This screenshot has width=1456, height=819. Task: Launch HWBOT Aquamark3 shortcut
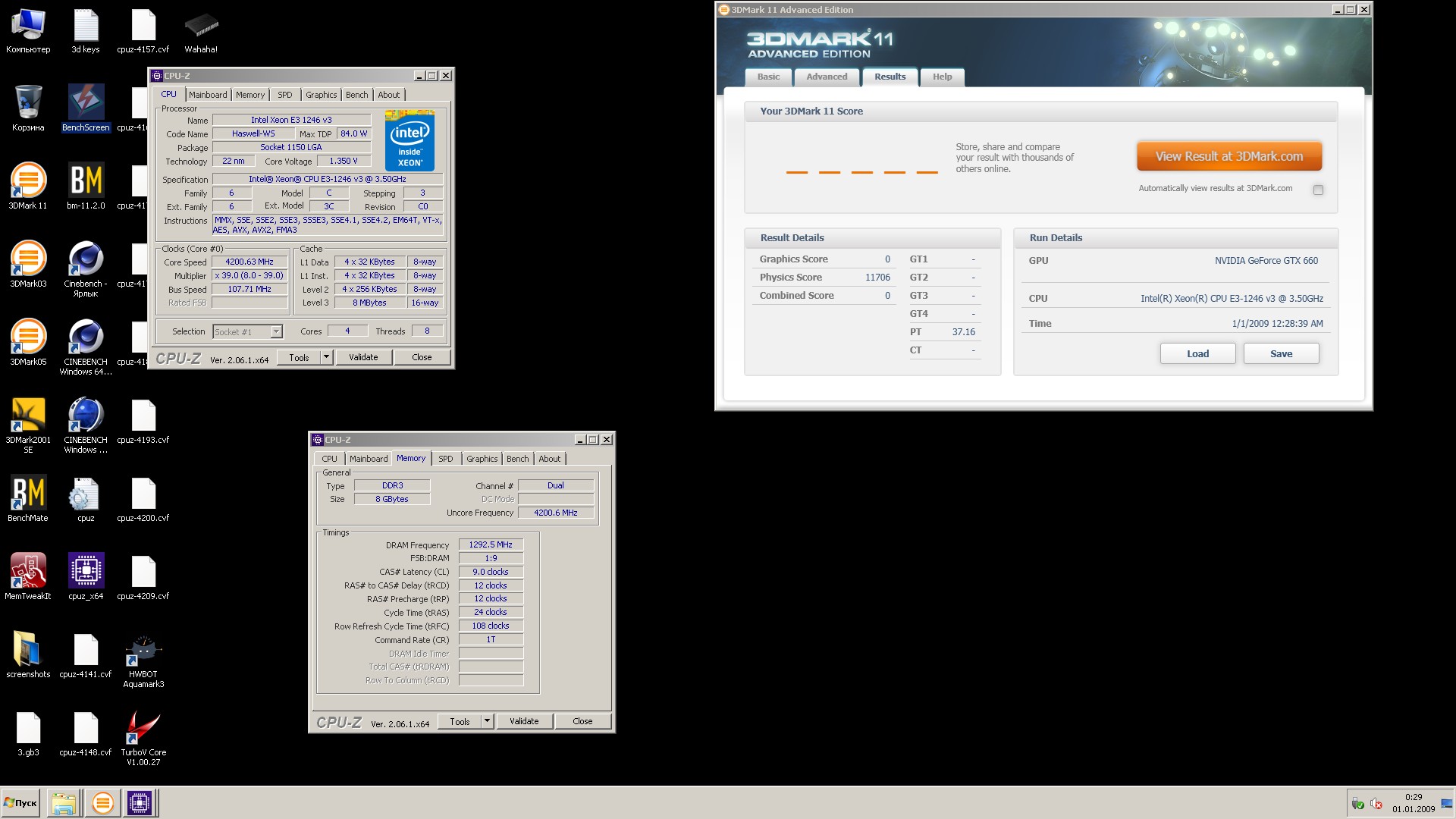[143, 661]
